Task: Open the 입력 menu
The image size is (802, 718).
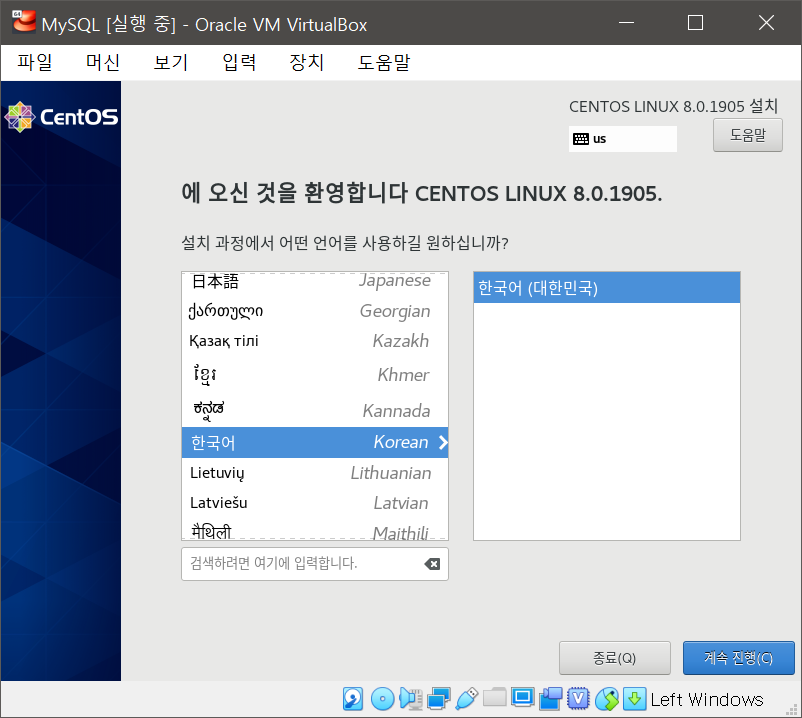Action: (x=239, y=62)
